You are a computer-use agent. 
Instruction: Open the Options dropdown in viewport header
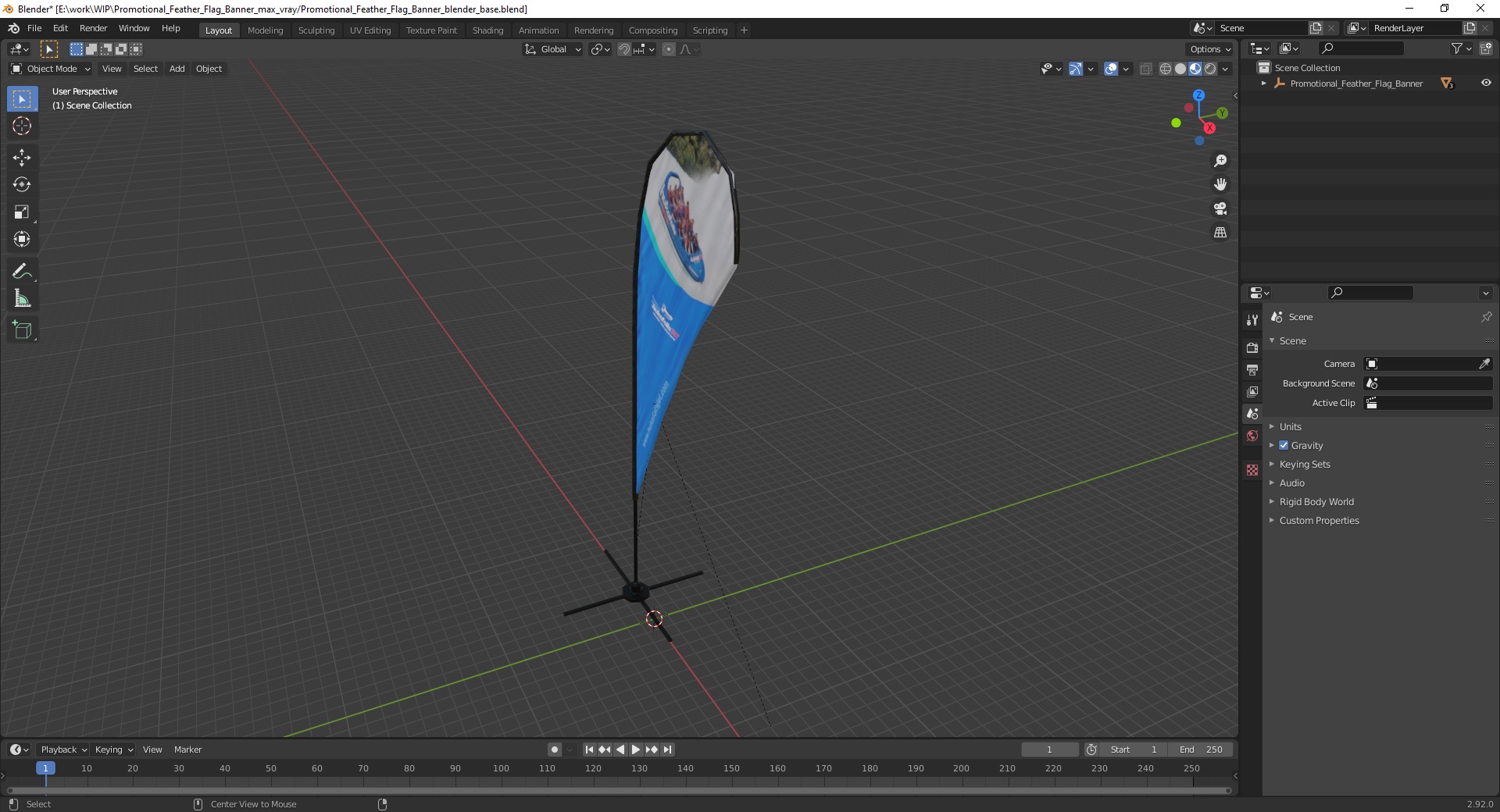[1210, 49]
